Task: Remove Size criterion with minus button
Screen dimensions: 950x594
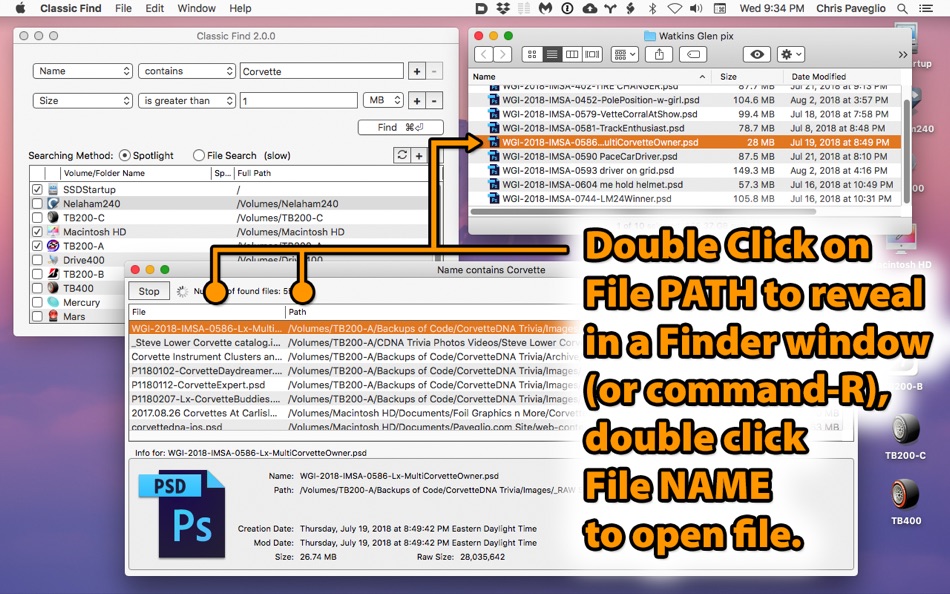Action: [434, 101]
